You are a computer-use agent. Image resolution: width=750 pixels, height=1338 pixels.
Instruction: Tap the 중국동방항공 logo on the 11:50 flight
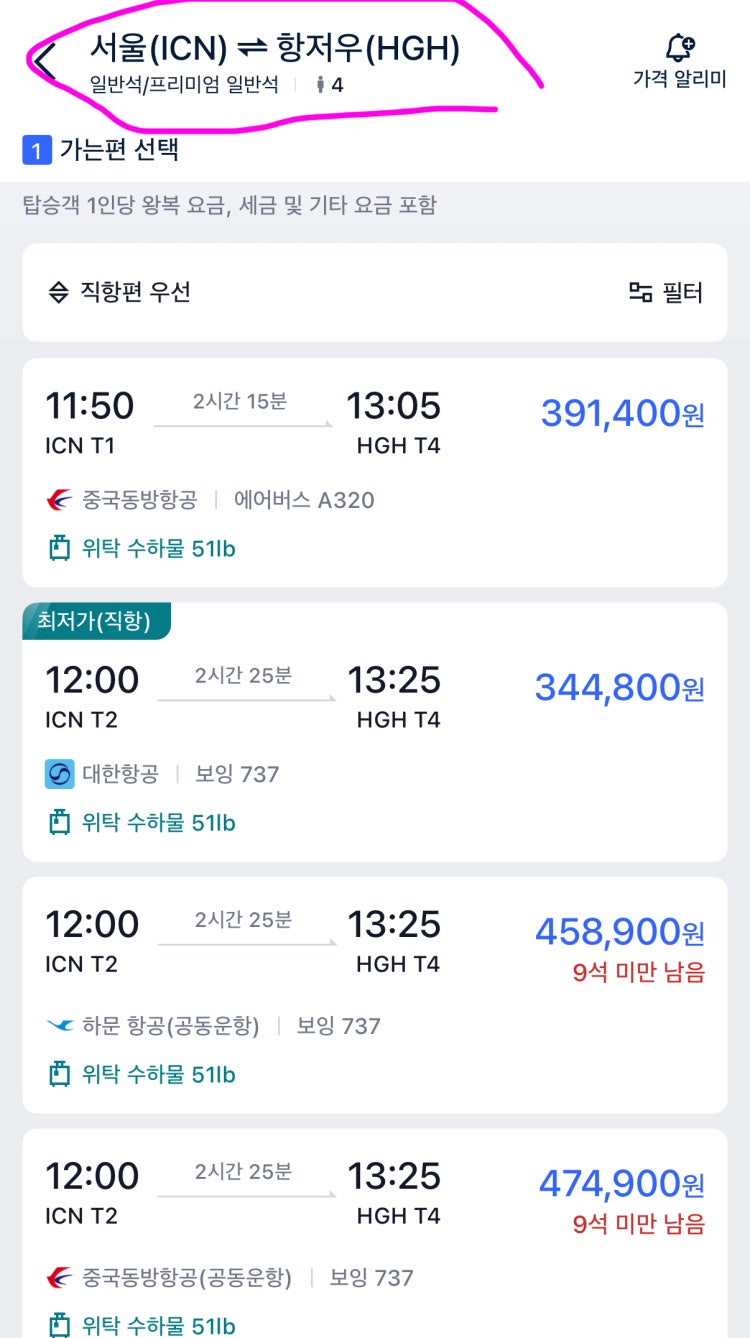[59, 499]
